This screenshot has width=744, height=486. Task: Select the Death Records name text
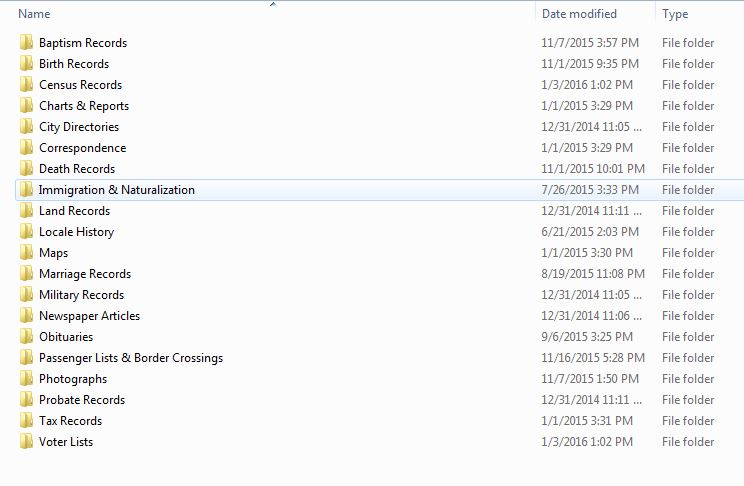point(77,168)
